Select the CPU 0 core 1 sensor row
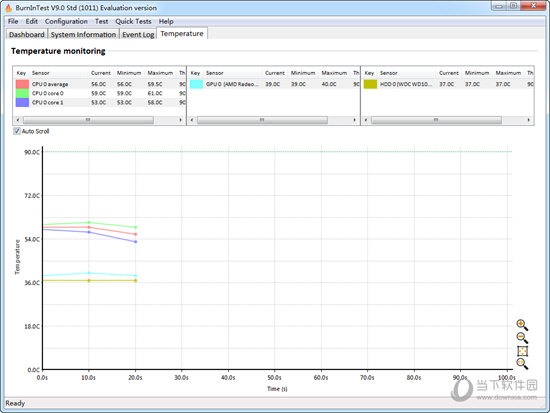The image size is (550, 413). pyautogui.click(x=100, y=102)
